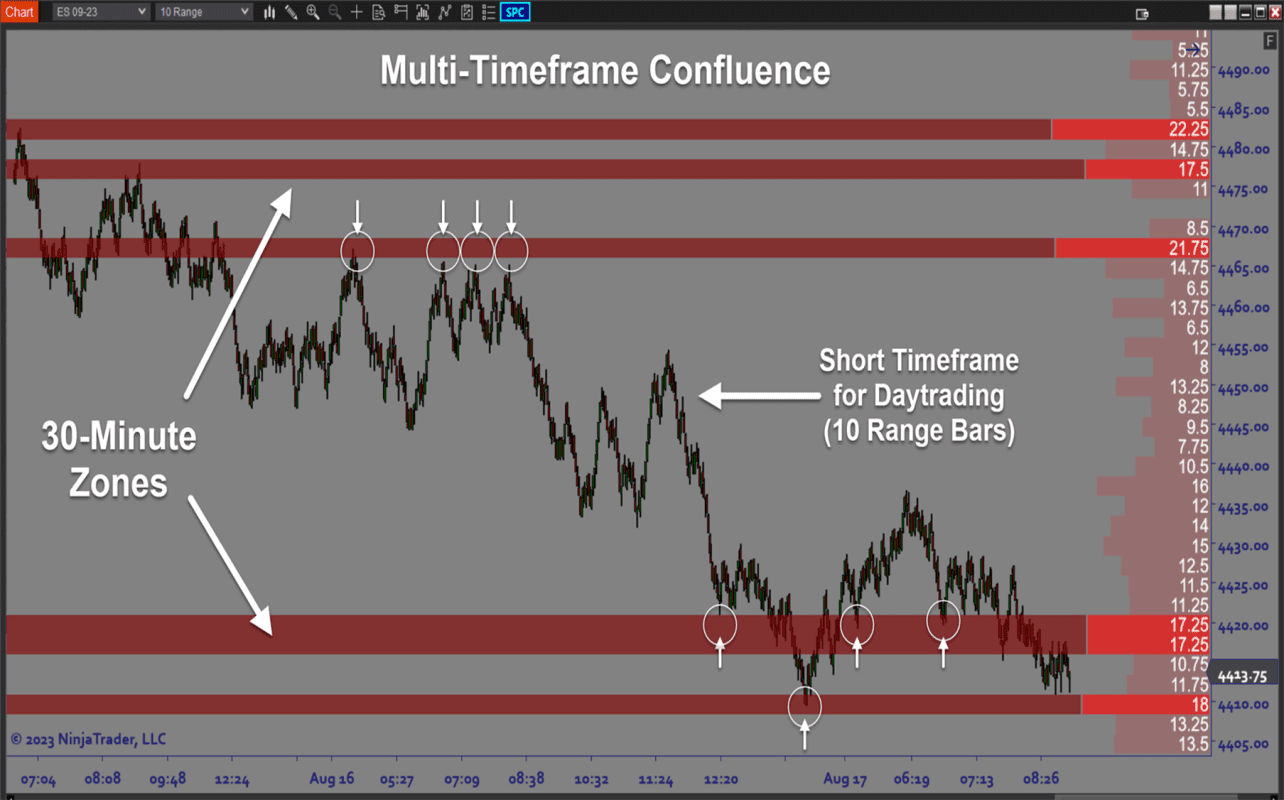Click the zoom in magnifier icon
This screenshot has height=800, width=1284.
(x=313, y=12)
